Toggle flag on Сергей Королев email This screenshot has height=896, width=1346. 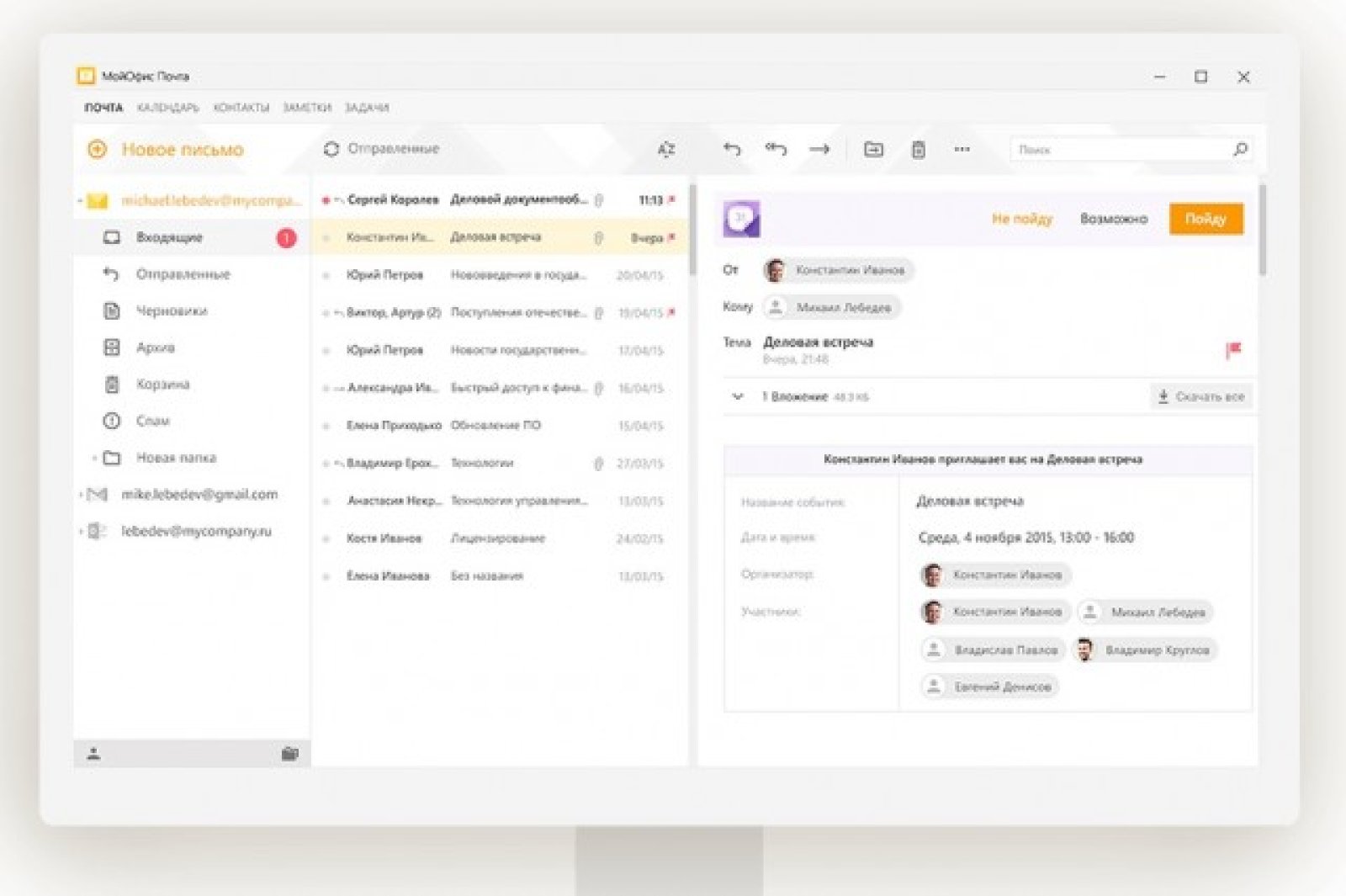click(672, 200)
